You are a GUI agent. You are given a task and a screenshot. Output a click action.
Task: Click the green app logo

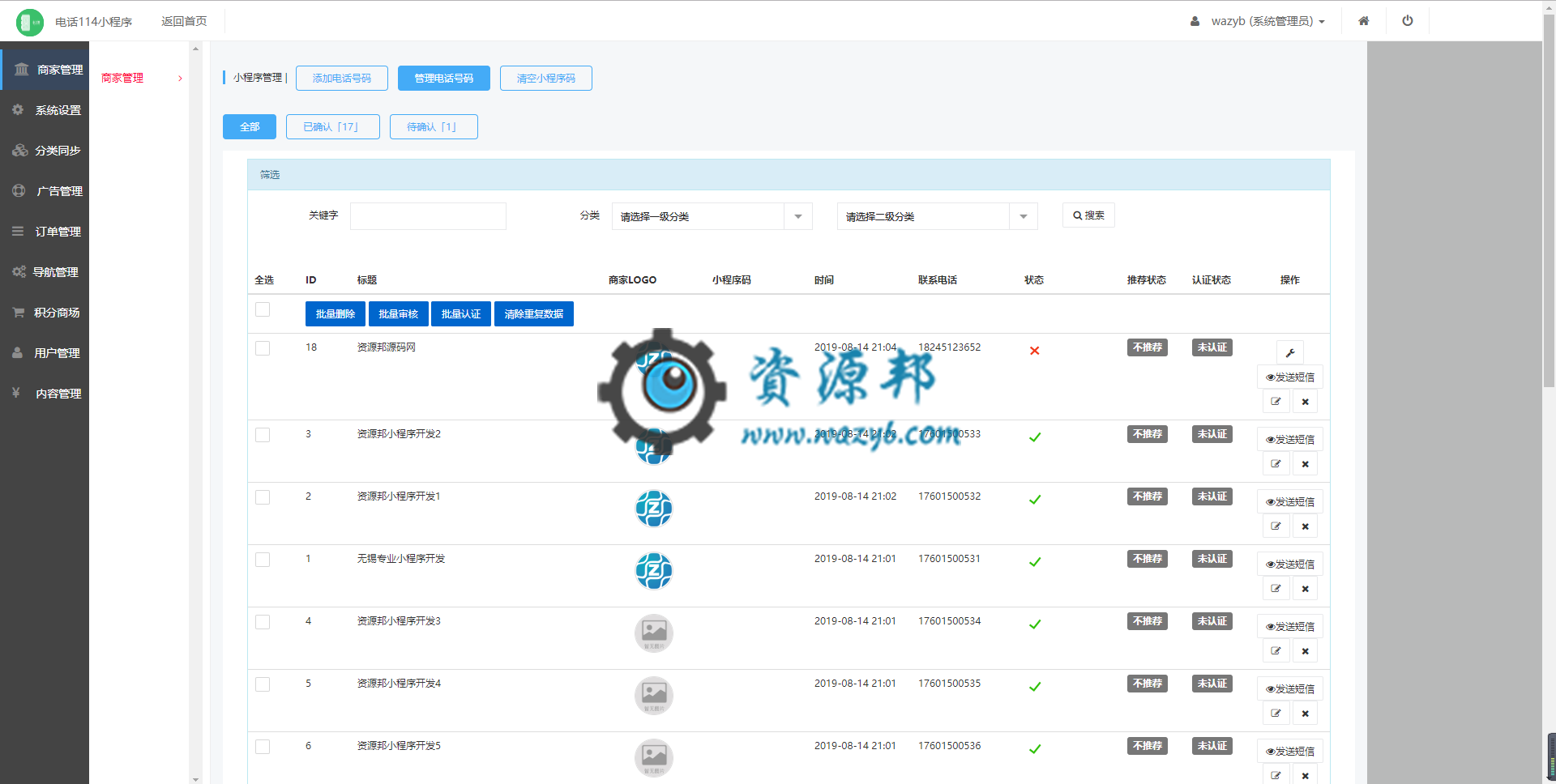(x=30, y=22)
